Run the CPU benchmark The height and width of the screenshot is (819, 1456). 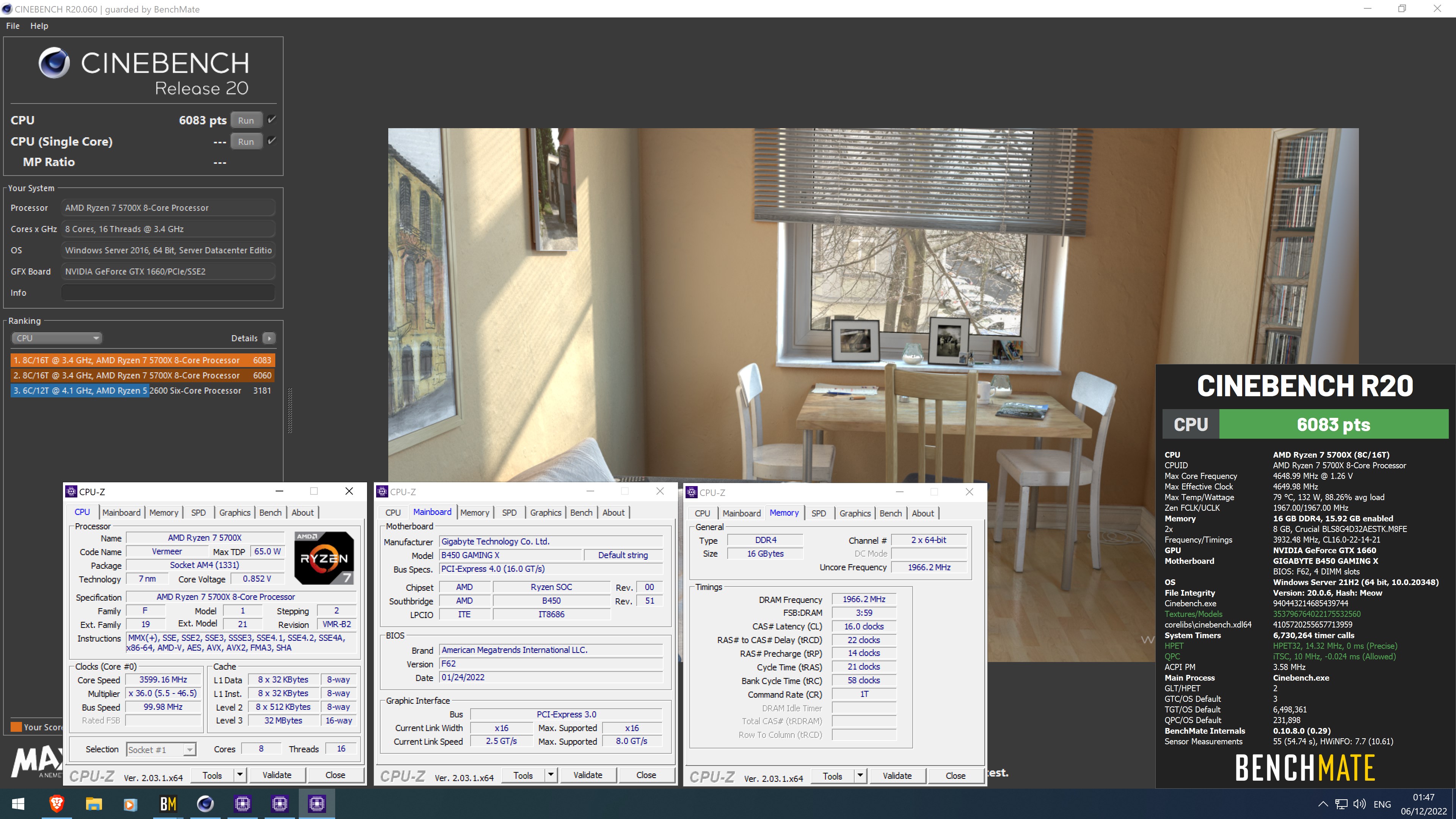click(246, 120)
